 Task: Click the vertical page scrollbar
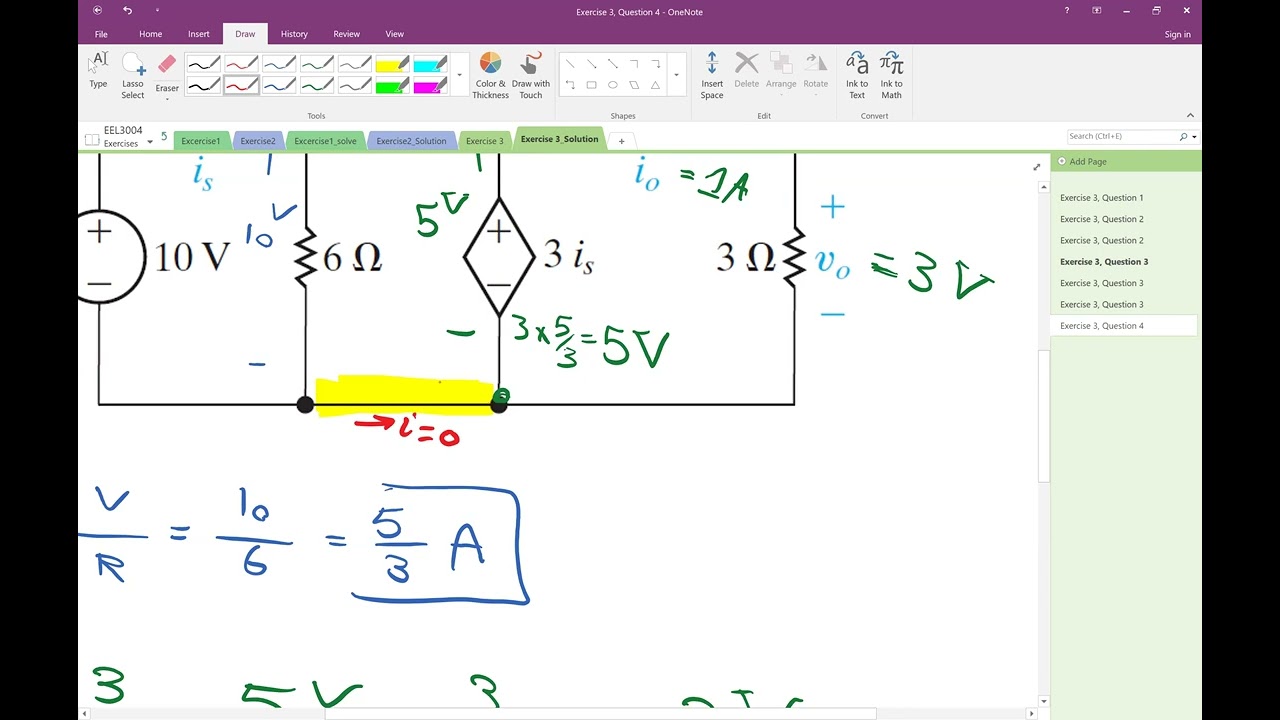(1044, 415)
